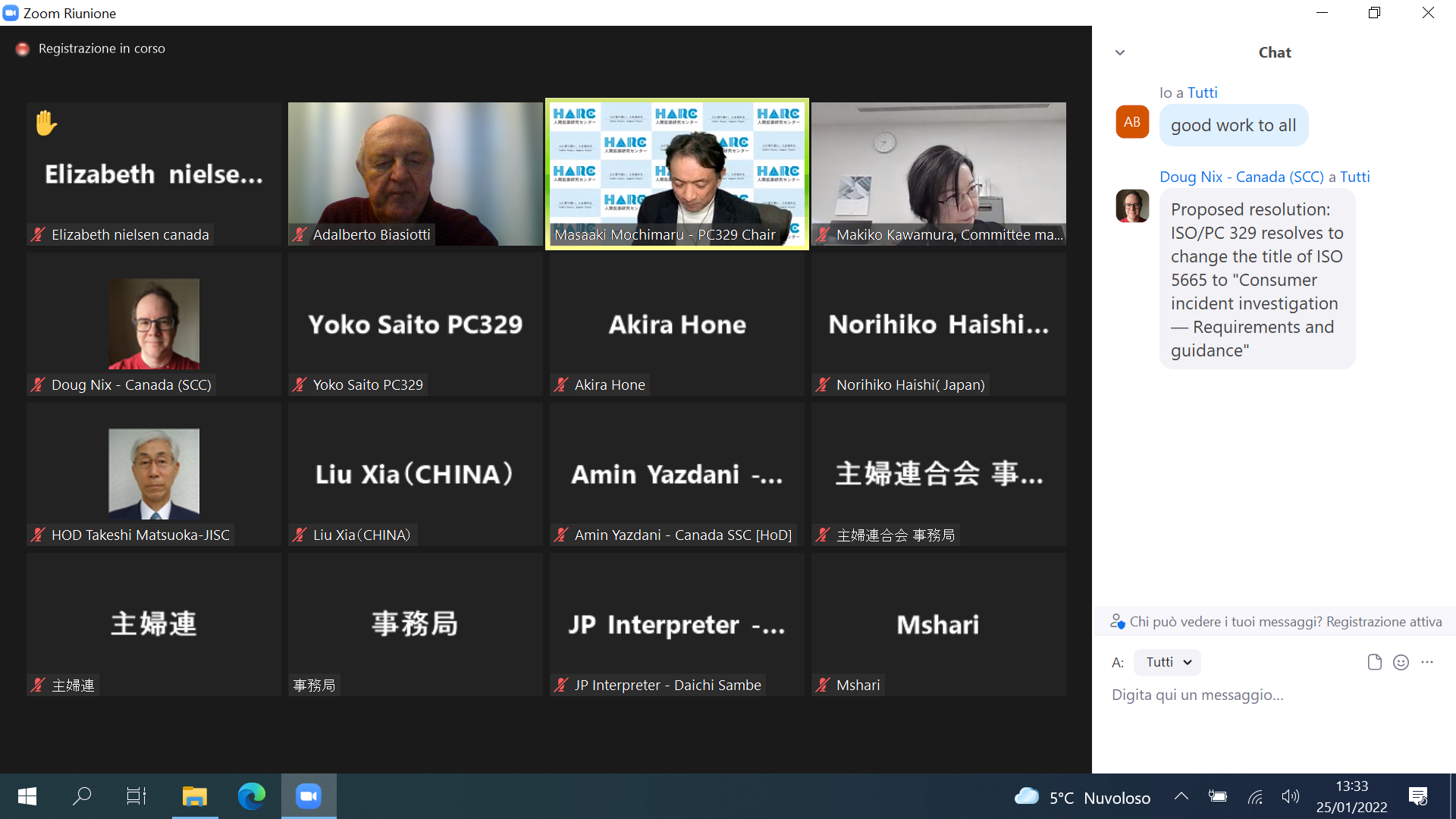Viewport: 1456px width, 819px height.
Task: Click the file attachment icon in chat
Action: tap(1374, 662)
